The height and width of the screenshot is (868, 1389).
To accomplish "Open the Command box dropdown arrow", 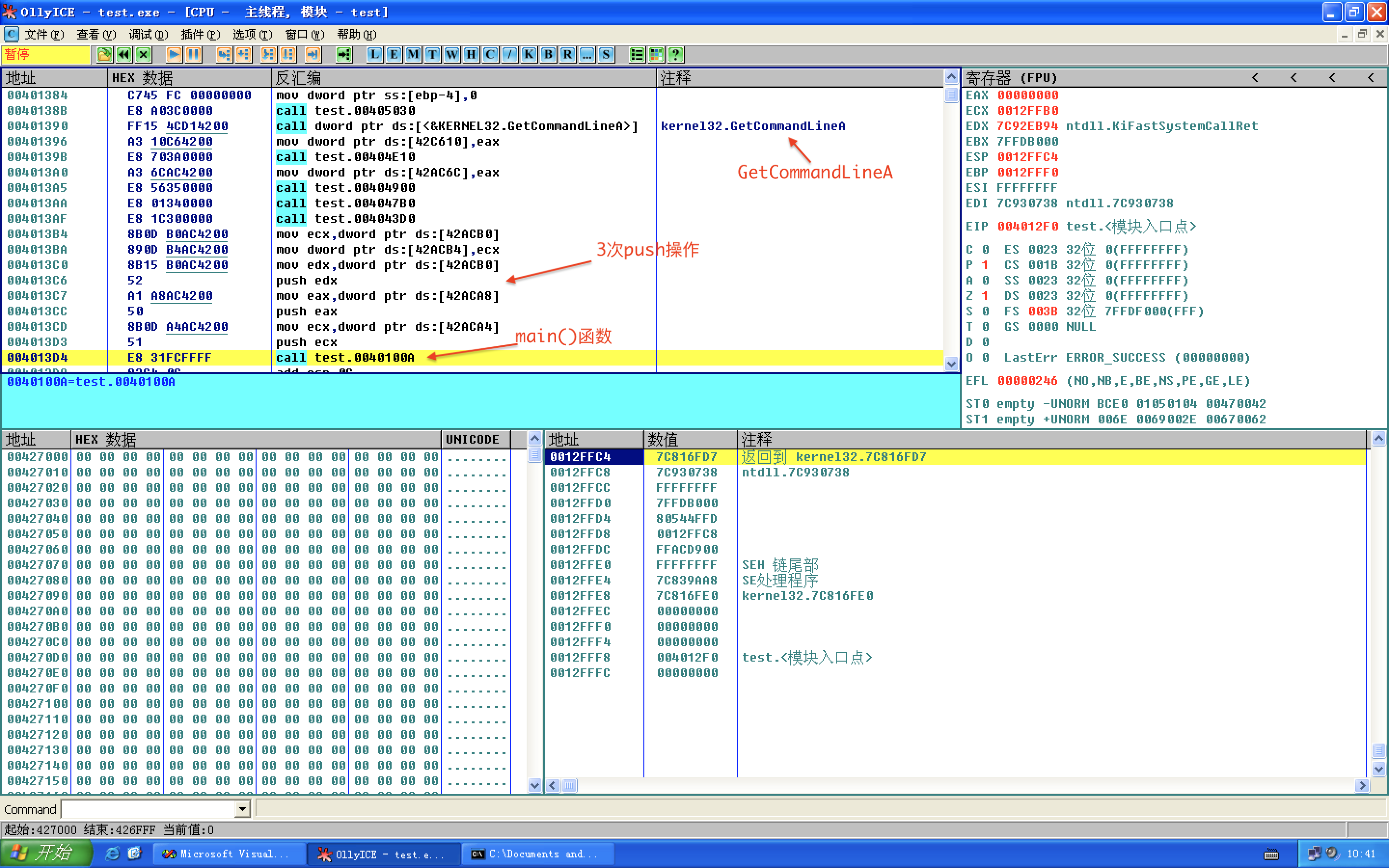I will (x=242, y=810).
